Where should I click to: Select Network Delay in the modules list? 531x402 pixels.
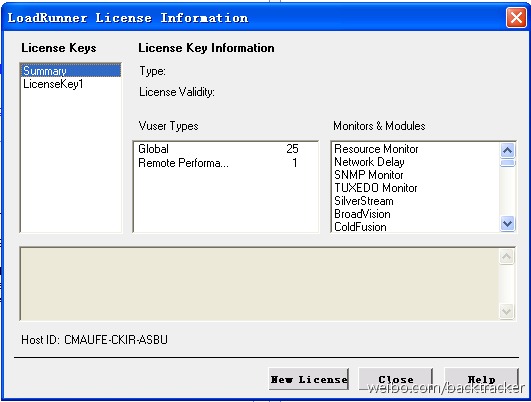(369, 162)
